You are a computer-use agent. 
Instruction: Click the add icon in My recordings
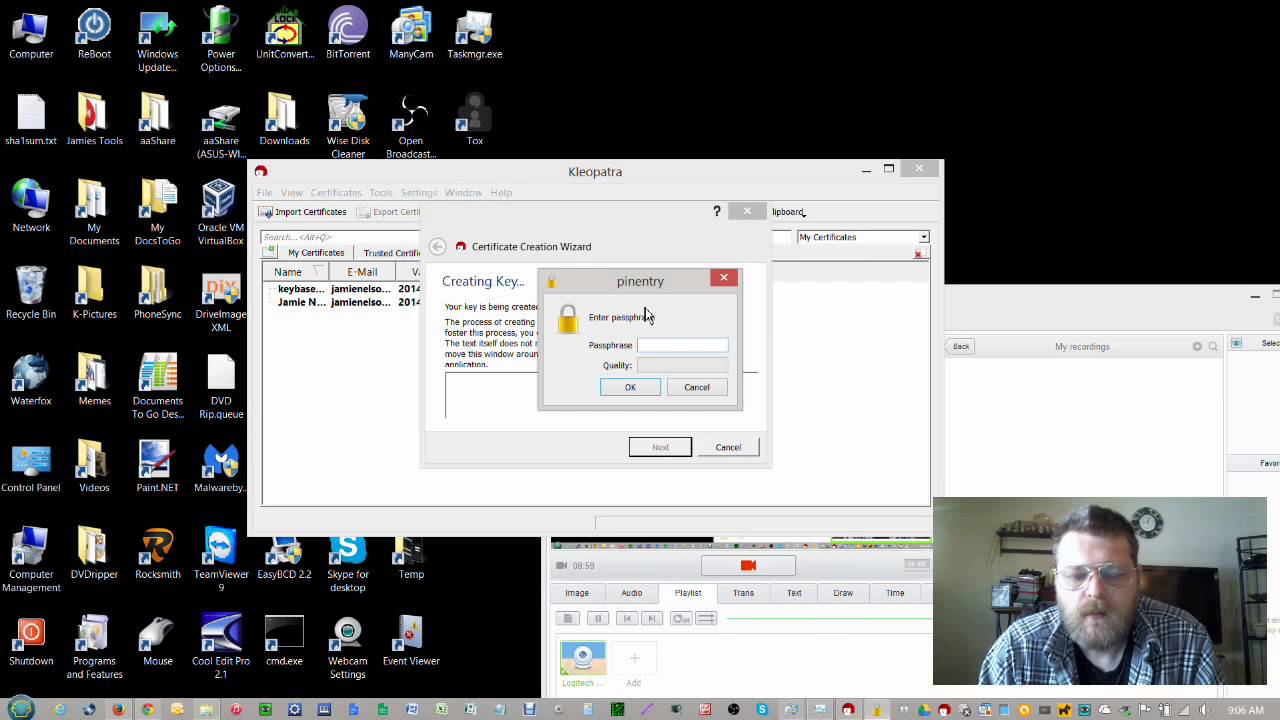tap(1197, 346)
